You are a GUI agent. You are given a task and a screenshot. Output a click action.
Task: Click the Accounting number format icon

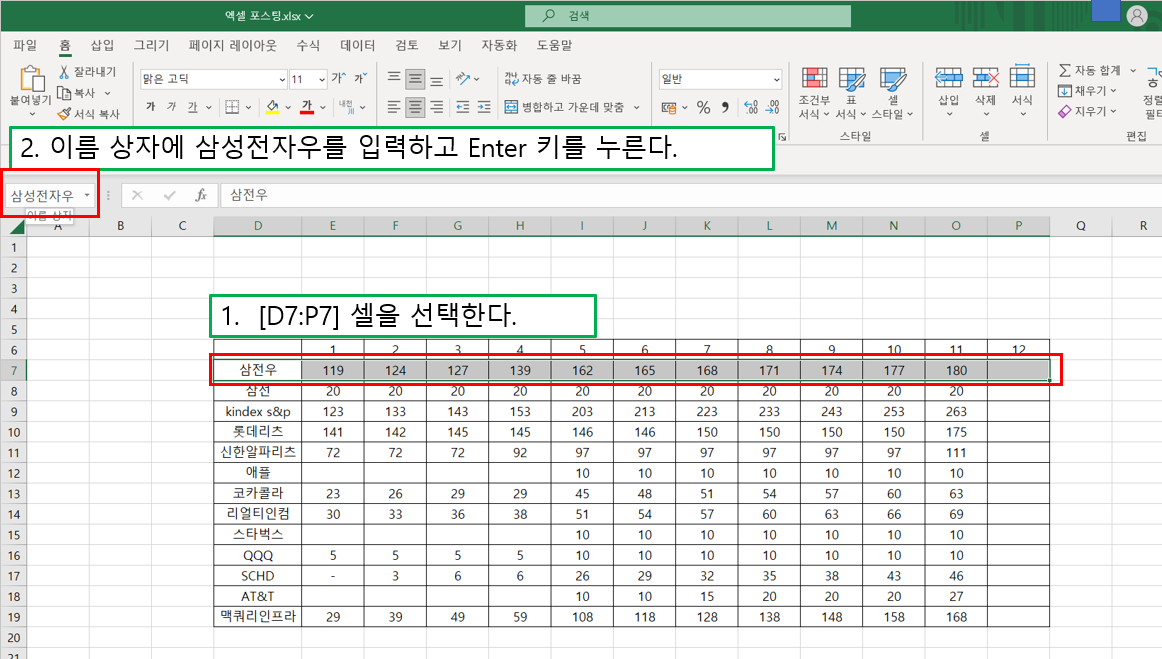point(668,108)
